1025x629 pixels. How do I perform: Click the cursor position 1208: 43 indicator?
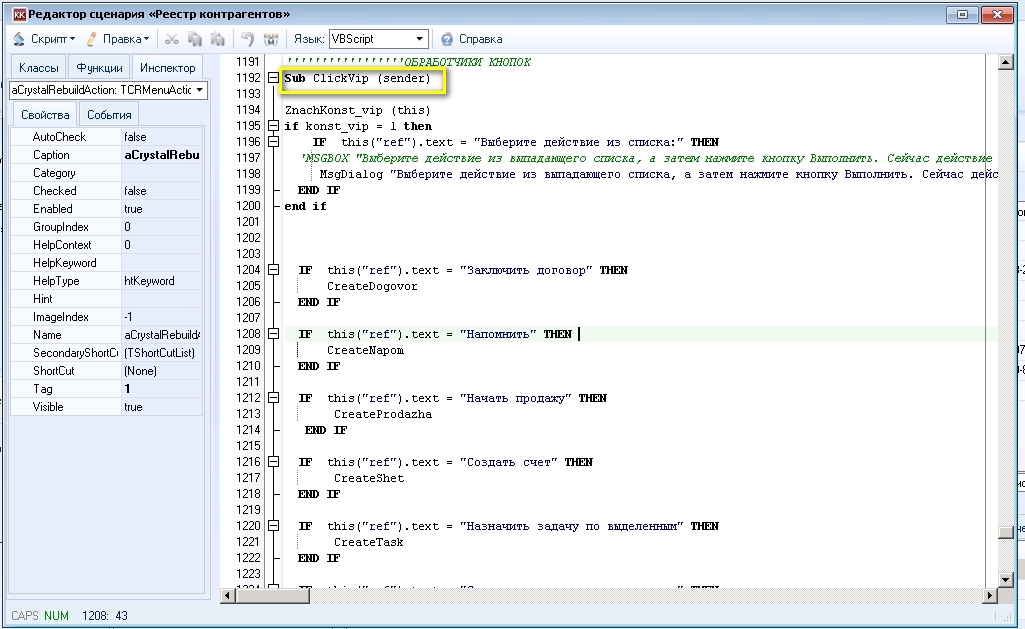point(105,616)
